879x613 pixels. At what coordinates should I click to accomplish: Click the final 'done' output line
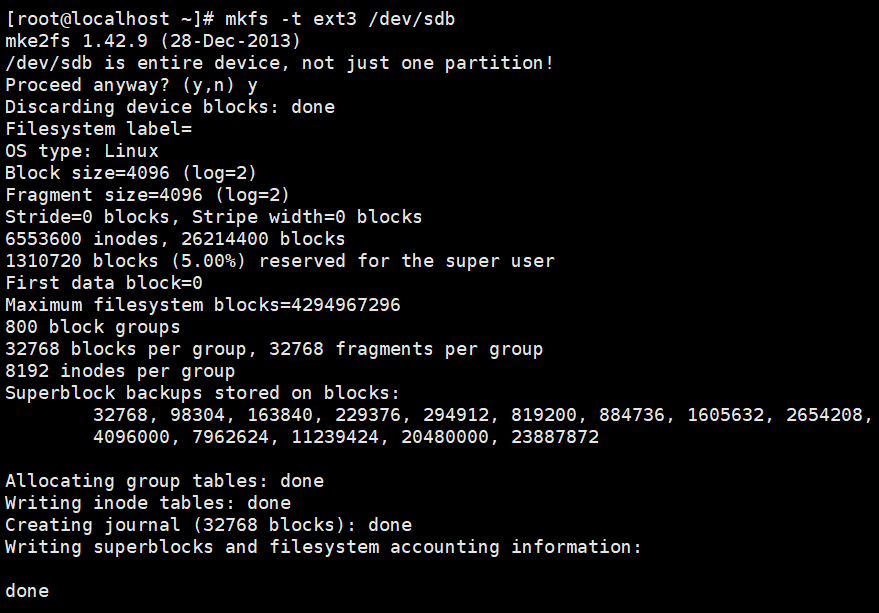point(27,591)
